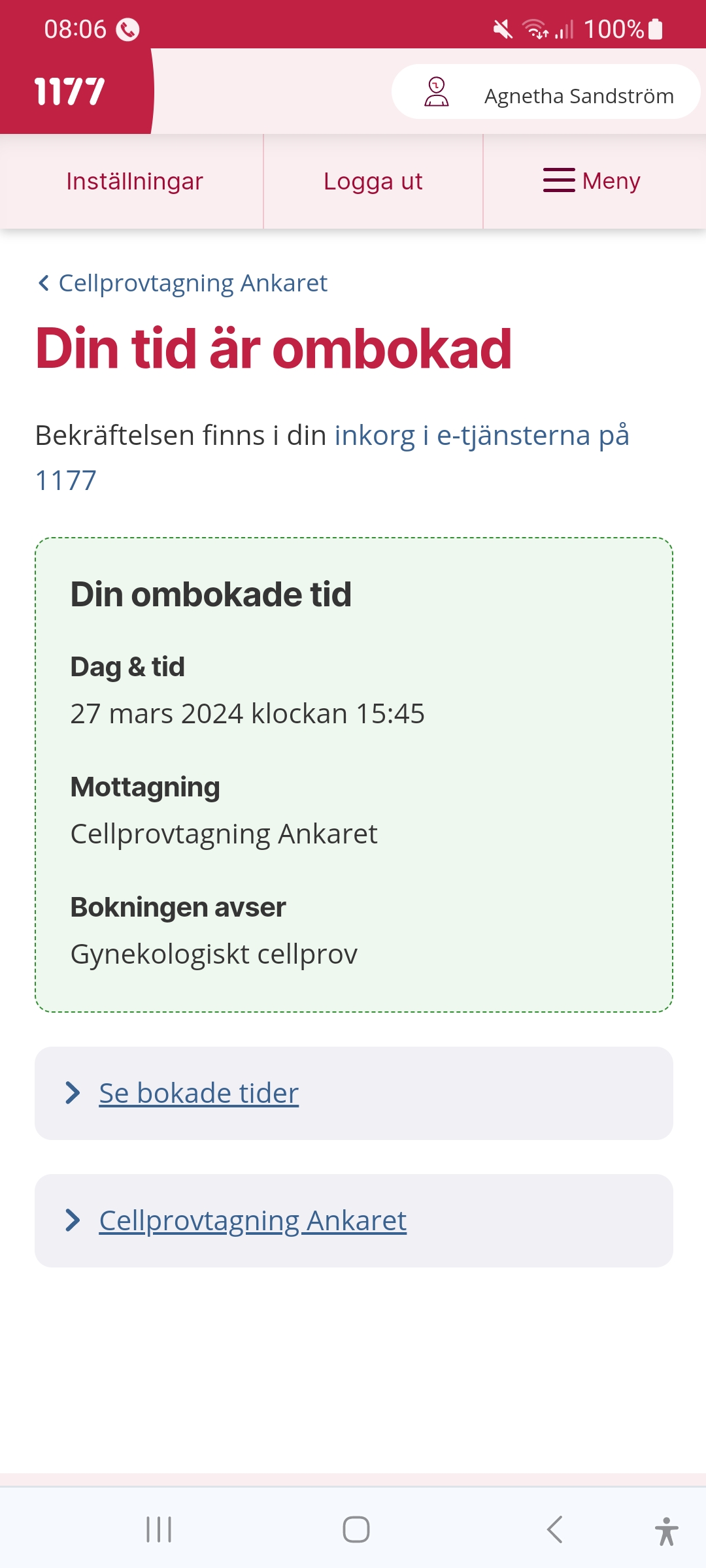
Task: Tap the chevron before the lower Cellprovtagning Ankaret link
Action: [73, 1220]
